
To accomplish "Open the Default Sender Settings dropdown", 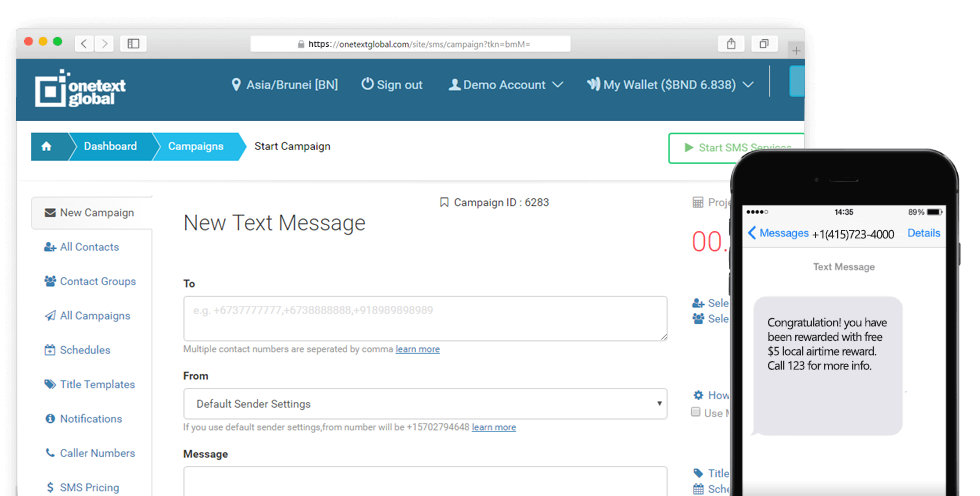I will tap(425, 404).
